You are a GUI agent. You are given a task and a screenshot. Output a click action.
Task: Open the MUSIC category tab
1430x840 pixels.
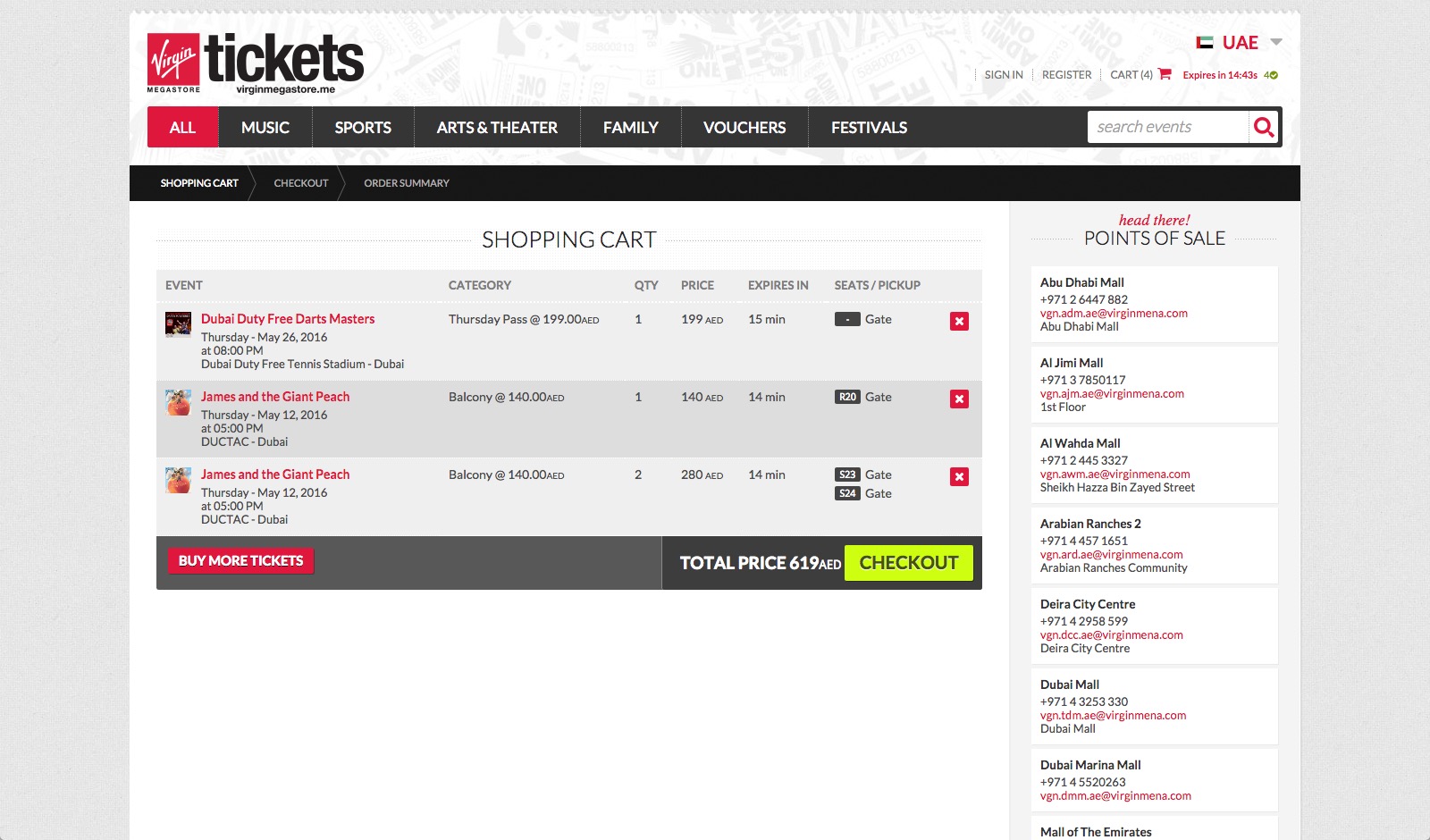point(265,128)
